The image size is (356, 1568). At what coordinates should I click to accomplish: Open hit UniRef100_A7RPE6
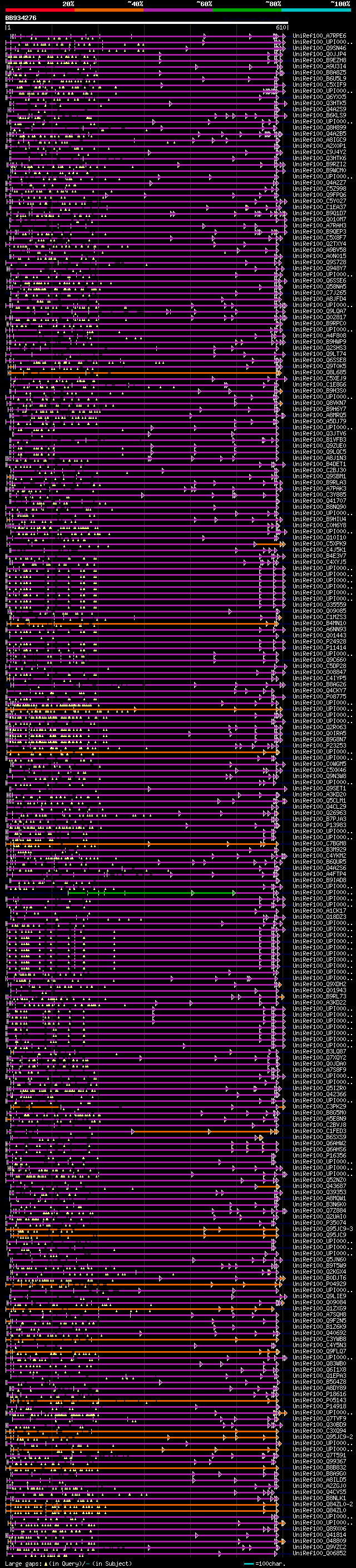(x=319, y=36)
